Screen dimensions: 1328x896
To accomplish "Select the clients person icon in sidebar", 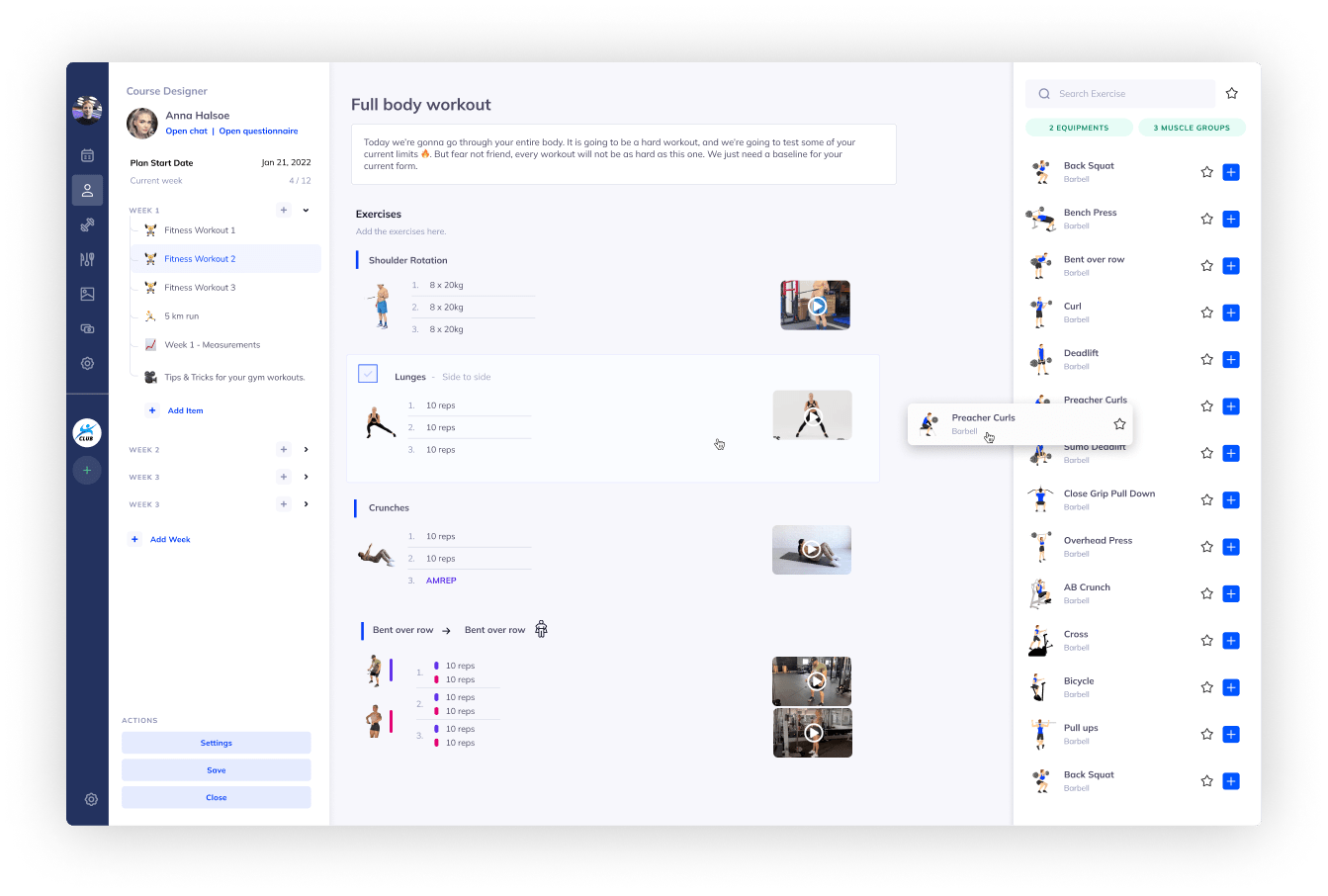I will [87, 190].
